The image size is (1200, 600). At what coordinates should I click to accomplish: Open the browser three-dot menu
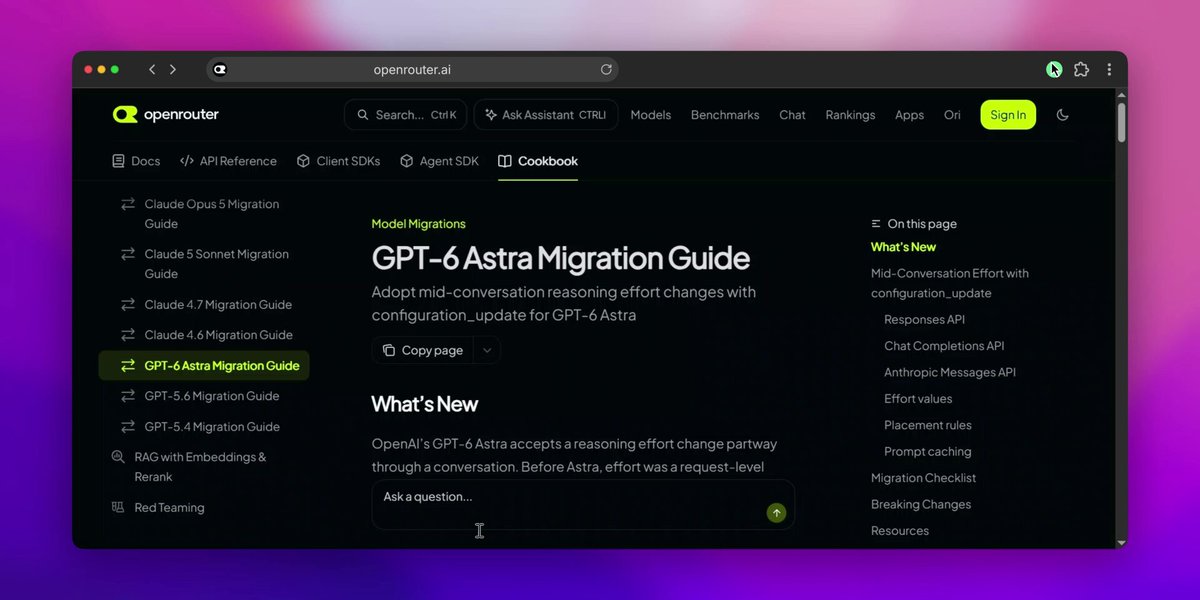coord(1109,70)
